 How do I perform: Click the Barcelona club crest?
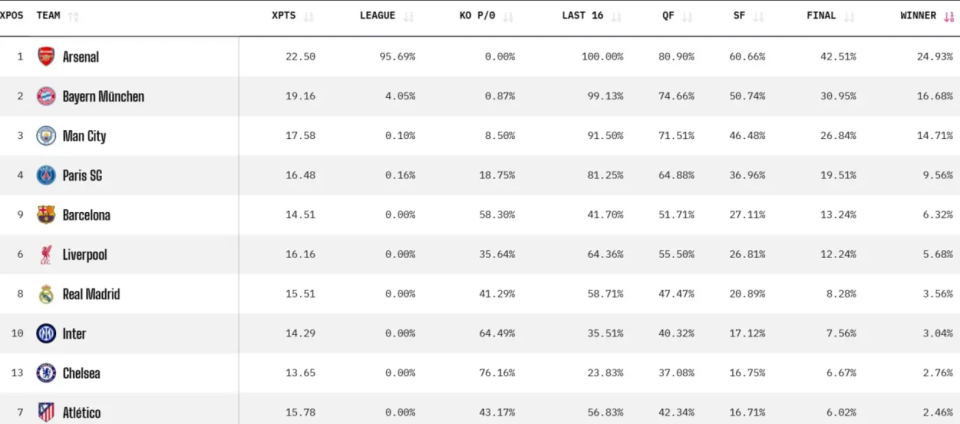(46, 215)
